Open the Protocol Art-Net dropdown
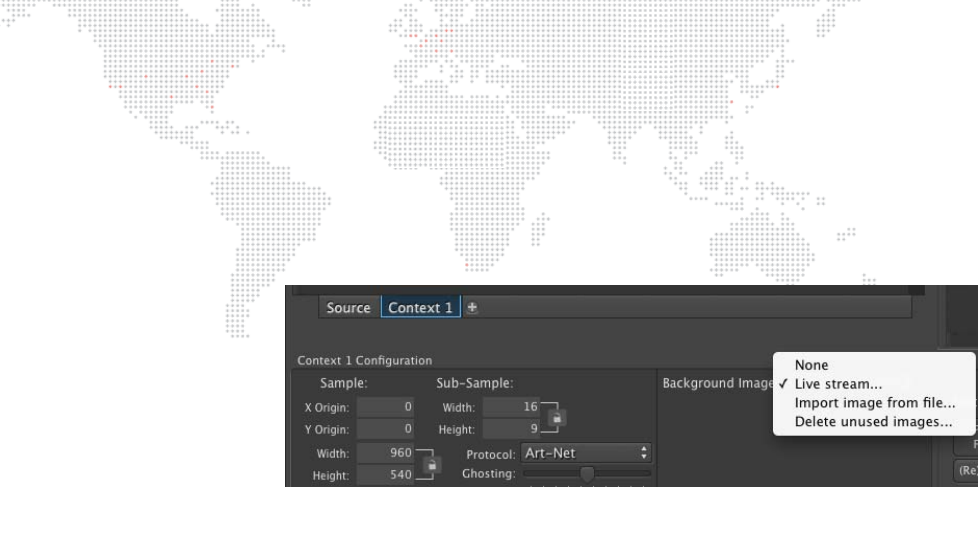978x548 pixels. click(585, 453)
